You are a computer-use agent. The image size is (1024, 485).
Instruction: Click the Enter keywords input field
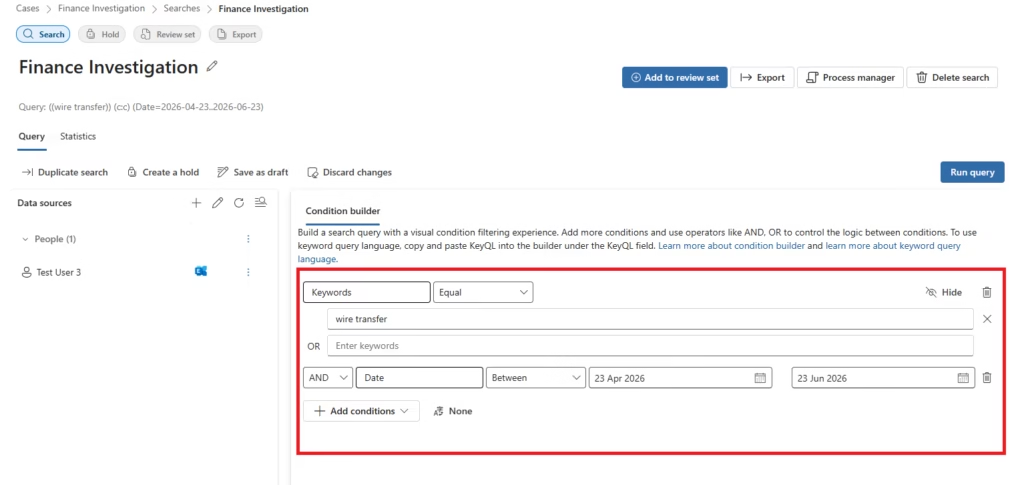point(650,346)
